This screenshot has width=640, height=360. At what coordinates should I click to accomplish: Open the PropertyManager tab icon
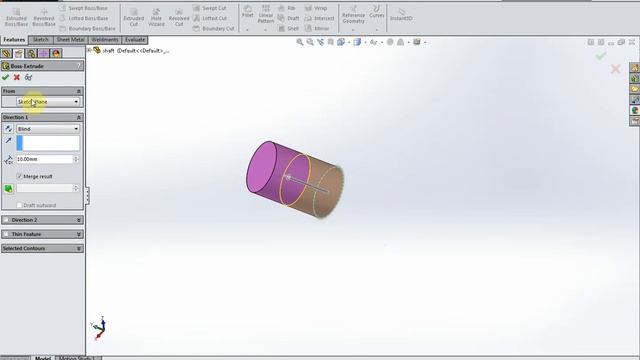(19, 53)
